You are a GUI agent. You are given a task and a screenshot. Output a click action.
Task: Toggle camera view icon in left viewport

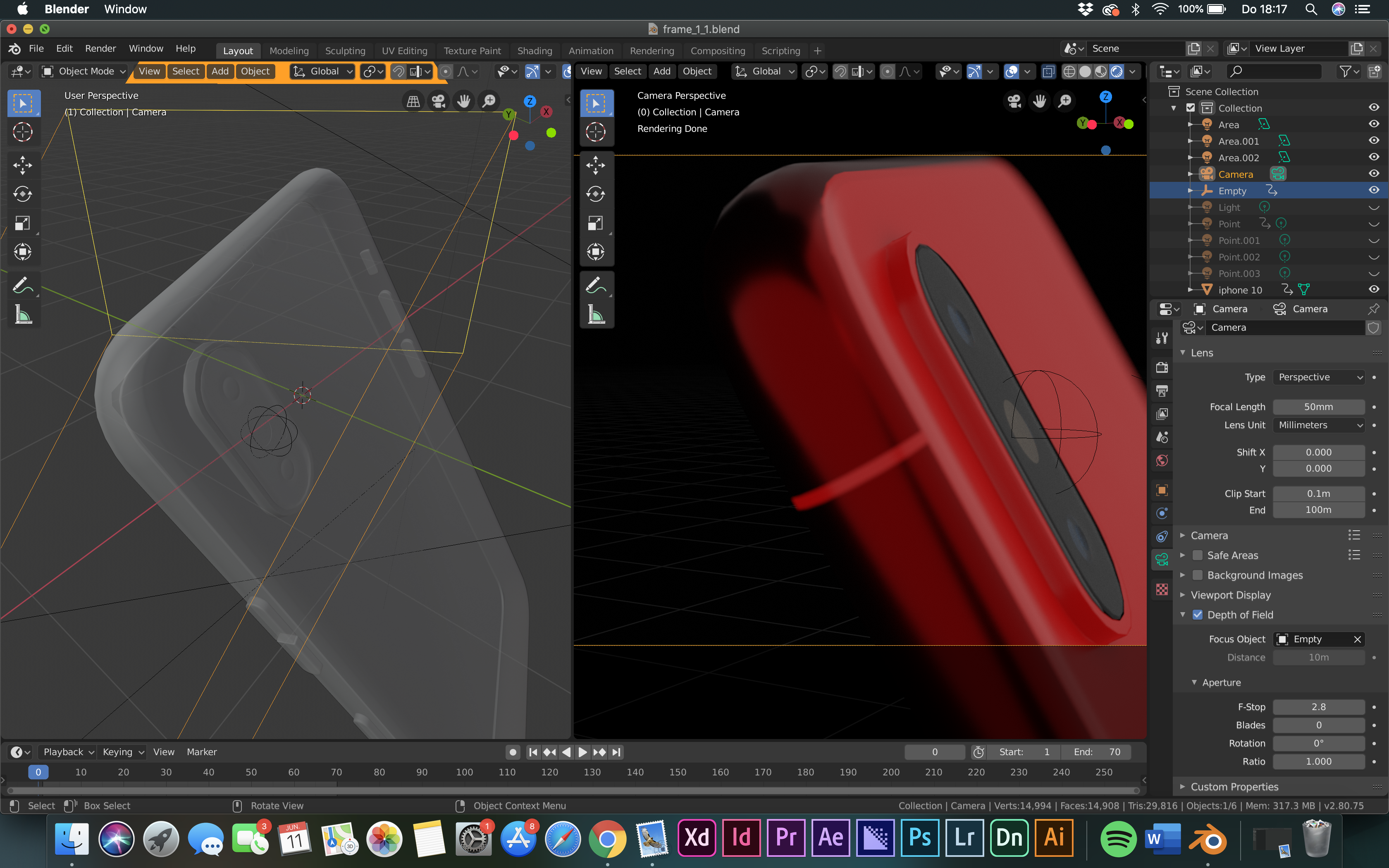pyautogui.click(x=439, y=101)
